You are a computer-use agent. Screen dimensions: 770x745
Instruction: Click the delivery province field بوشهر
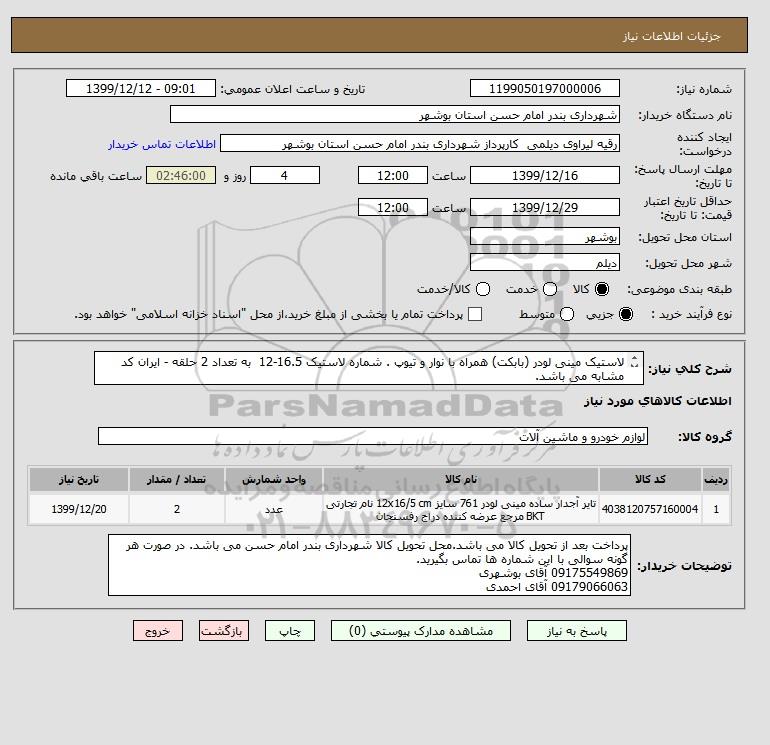click(x=545, y=237)
